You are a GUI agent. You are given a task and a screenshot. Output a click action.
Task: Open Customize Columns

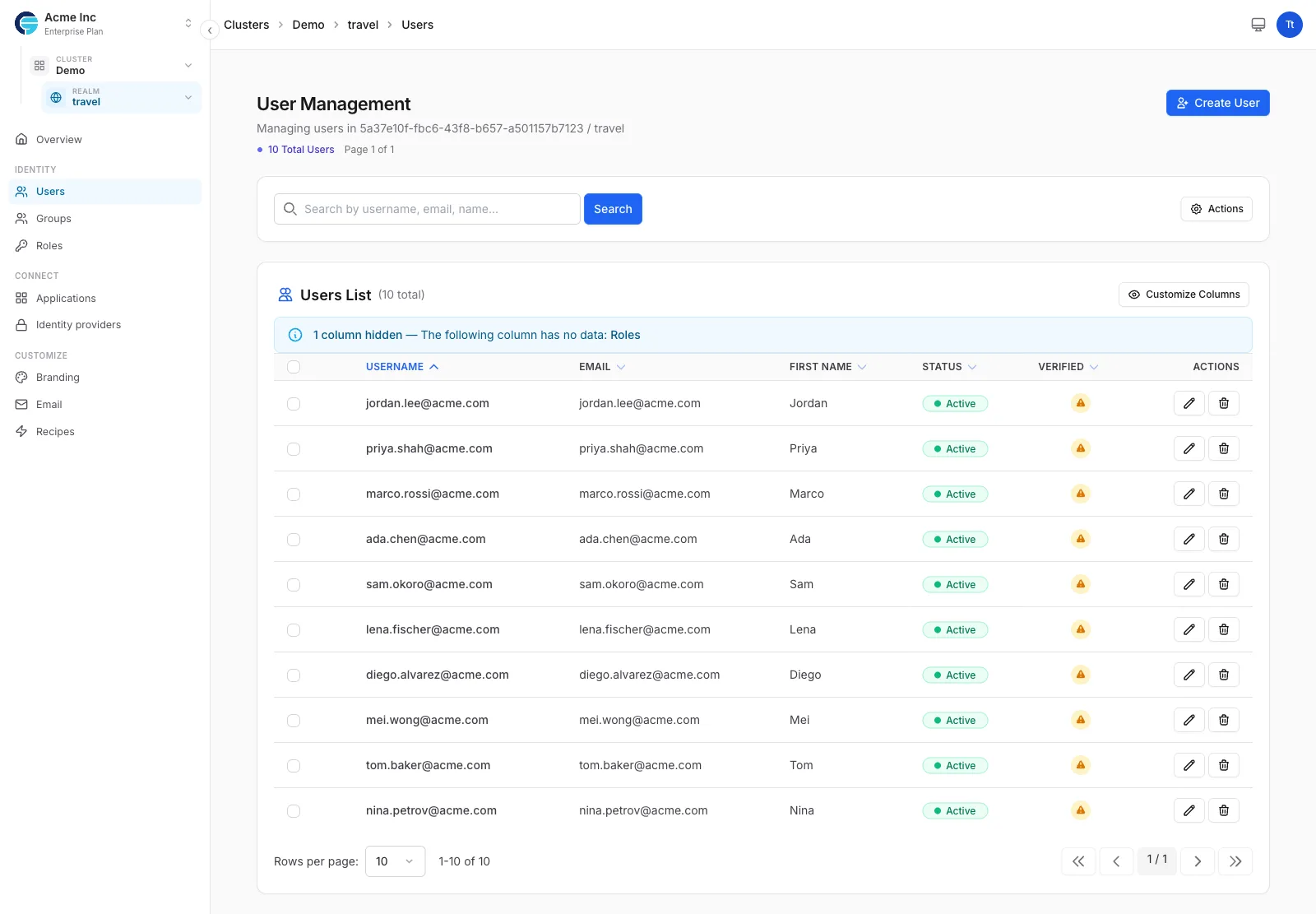pyautogui.click(x=1184, y=295)
